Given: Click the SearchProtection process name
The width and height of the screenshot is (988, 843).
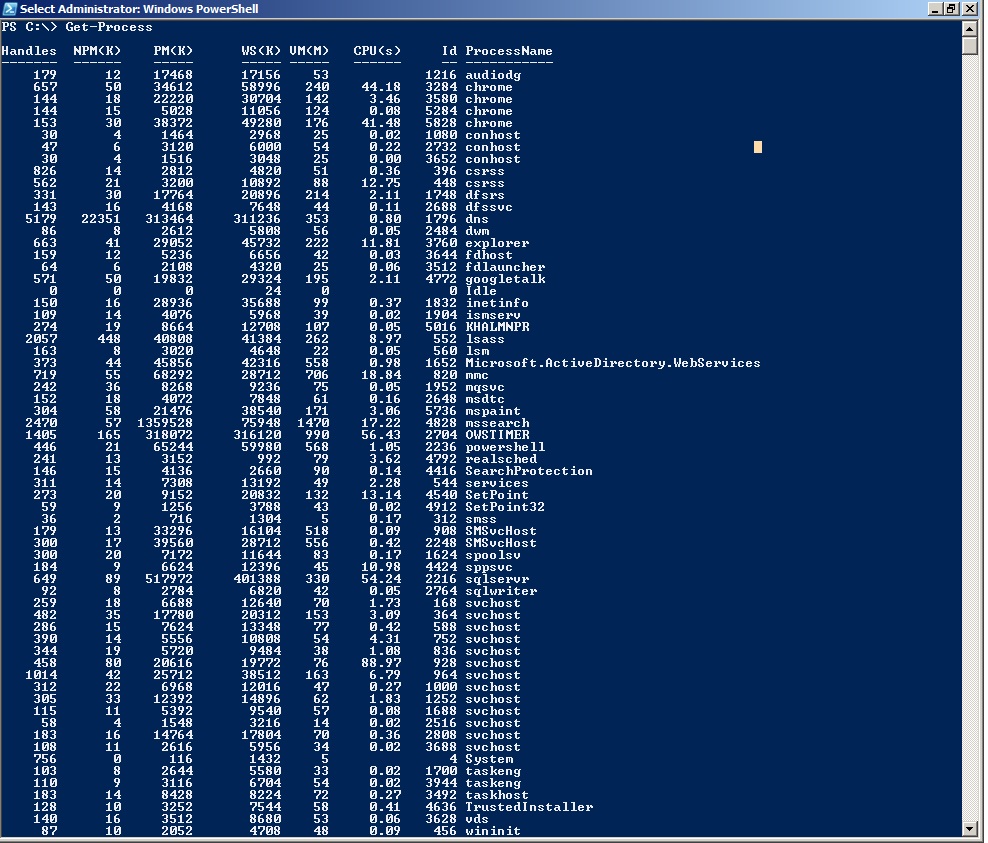Looking at the screenshot, I should point(529,471).
